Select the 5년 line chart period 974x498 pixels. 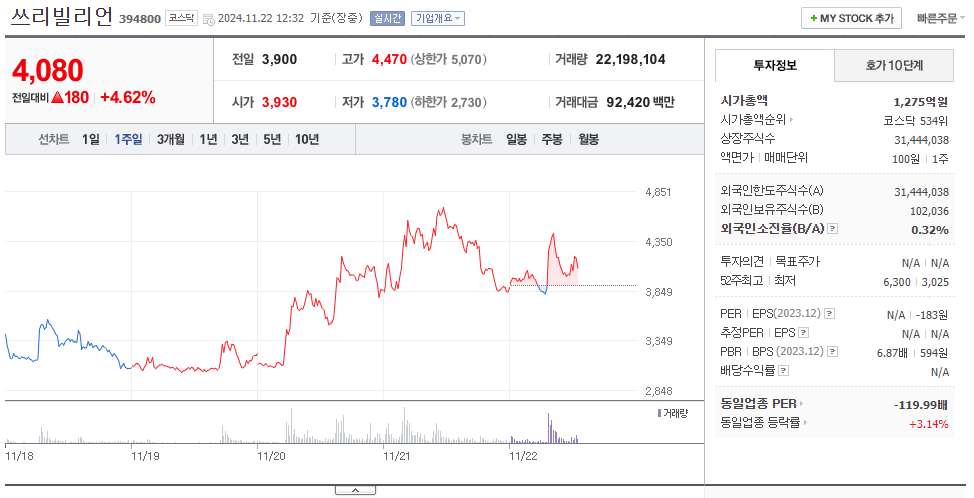(x=272, y=139)
